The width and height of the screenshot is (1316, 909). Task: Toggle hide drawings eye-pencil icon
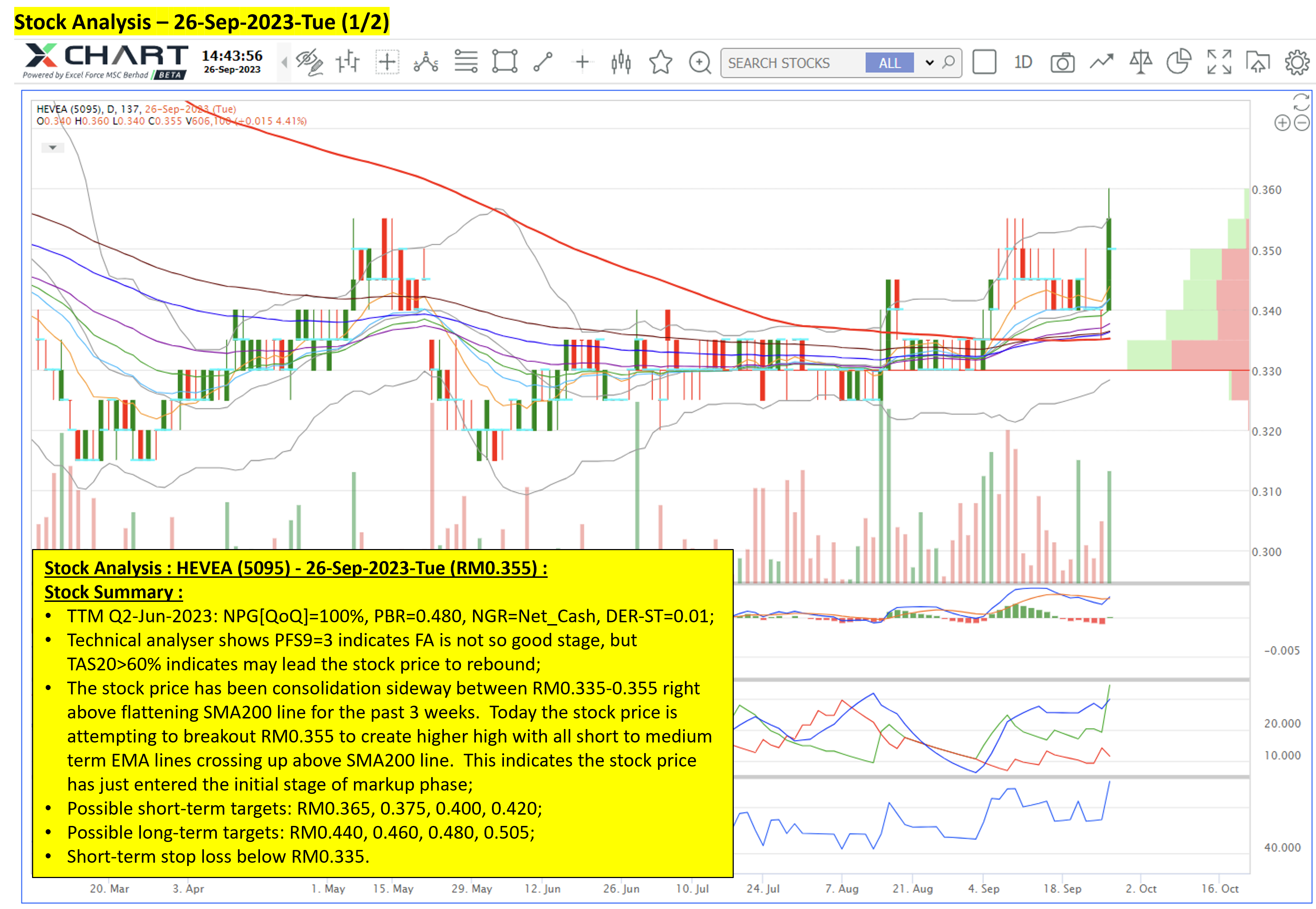(x=309, y=62)
